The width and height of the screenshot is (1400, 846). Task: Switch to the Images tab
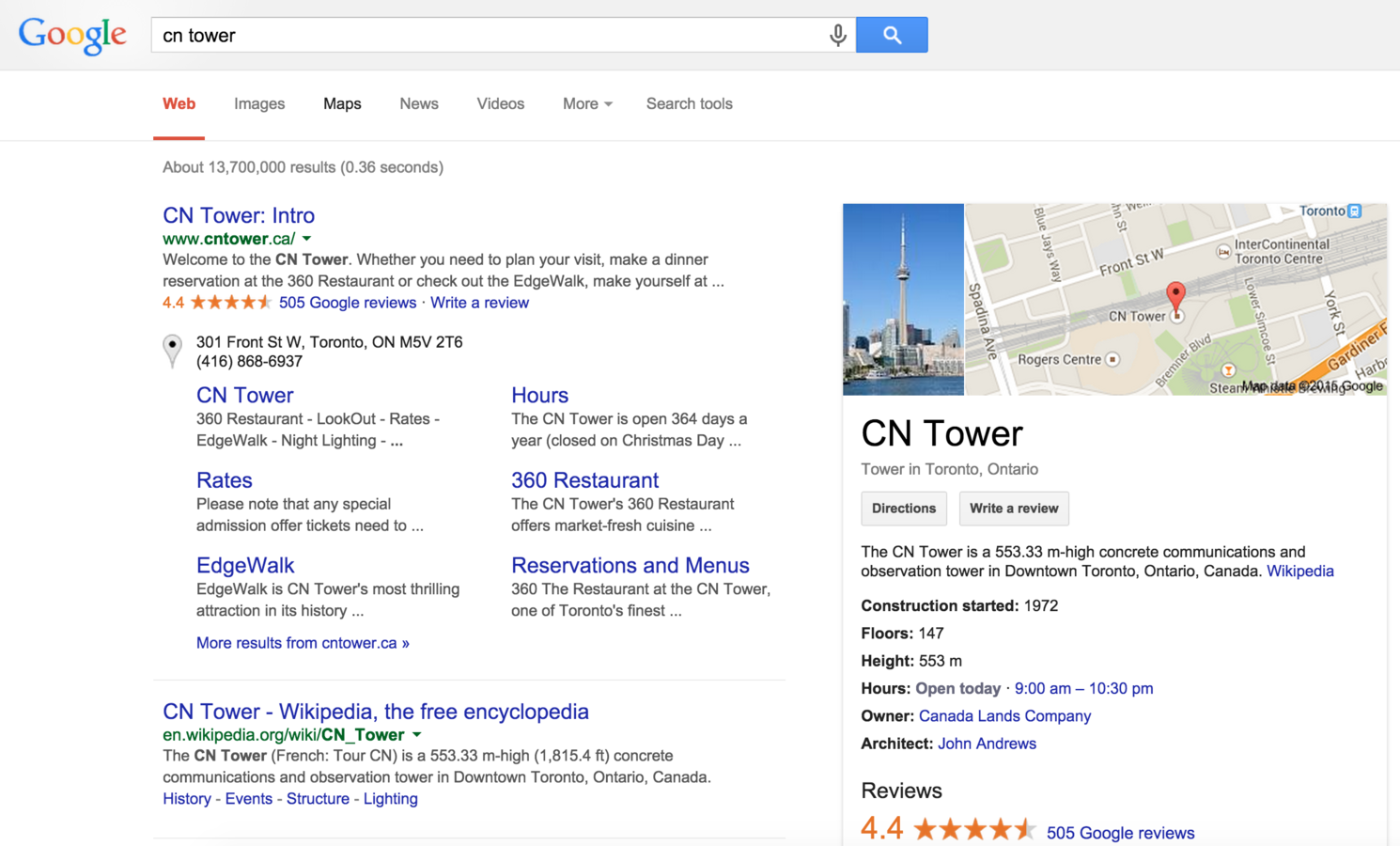tap(259, 103)
